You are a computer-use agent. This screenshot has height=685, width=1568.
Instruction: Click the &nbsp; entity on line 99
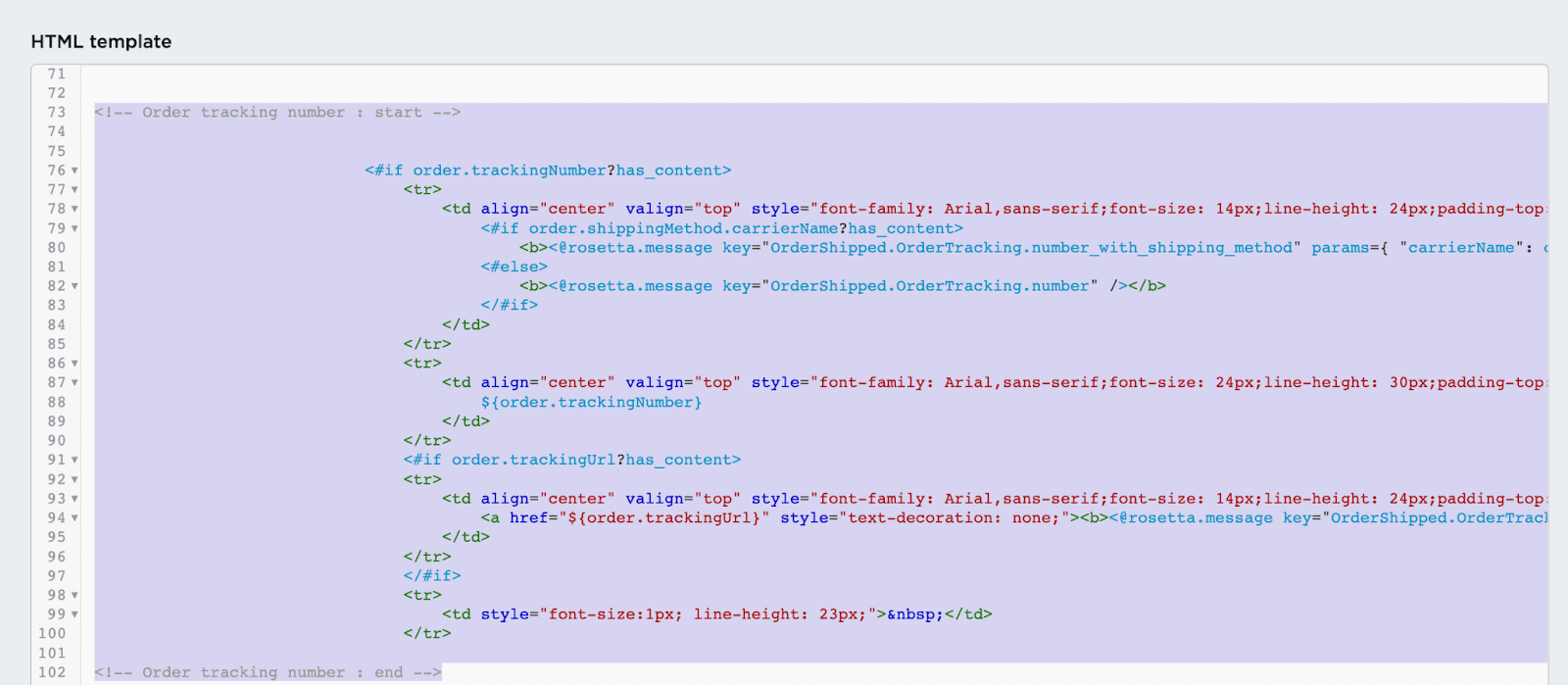pos(915,614)
